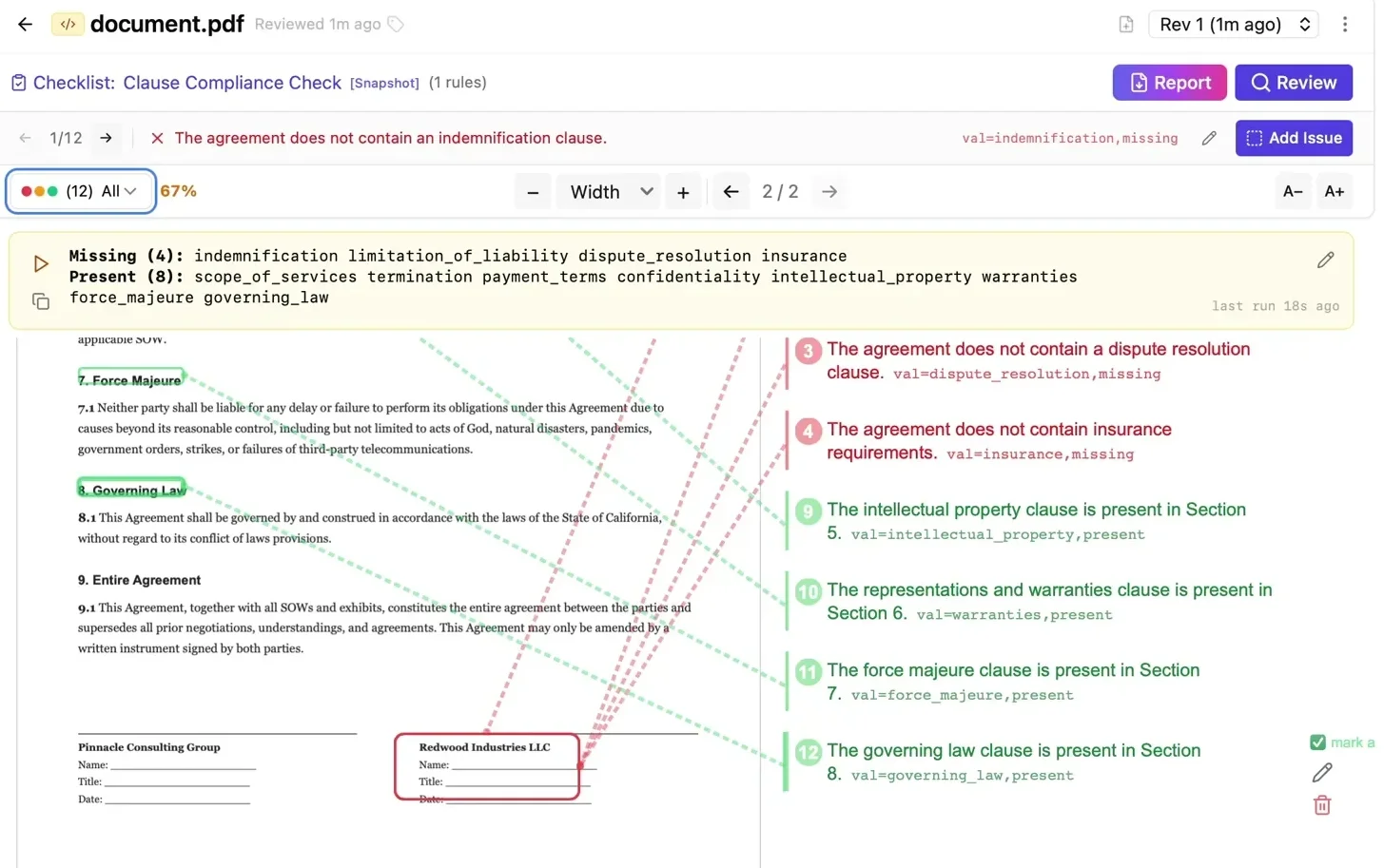Delete the governing law issue via trash icon
The height and width of the screenshot is (868, 1384).
click(x=1321, y=805)
